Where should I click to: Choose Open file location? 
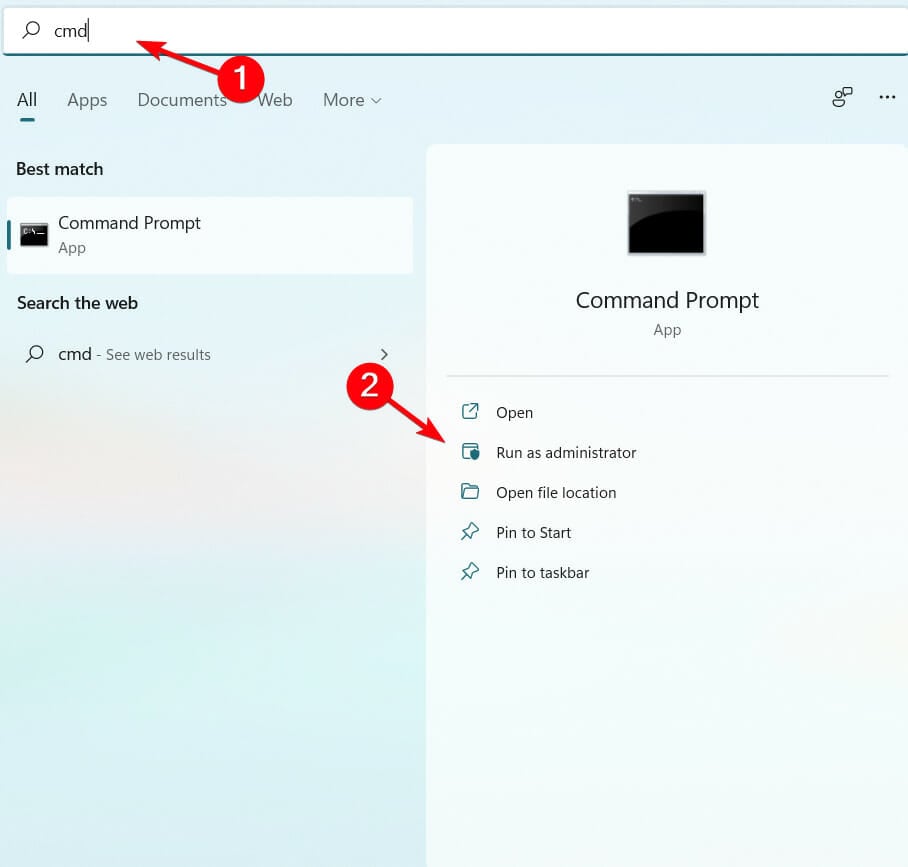coord(556,492)
